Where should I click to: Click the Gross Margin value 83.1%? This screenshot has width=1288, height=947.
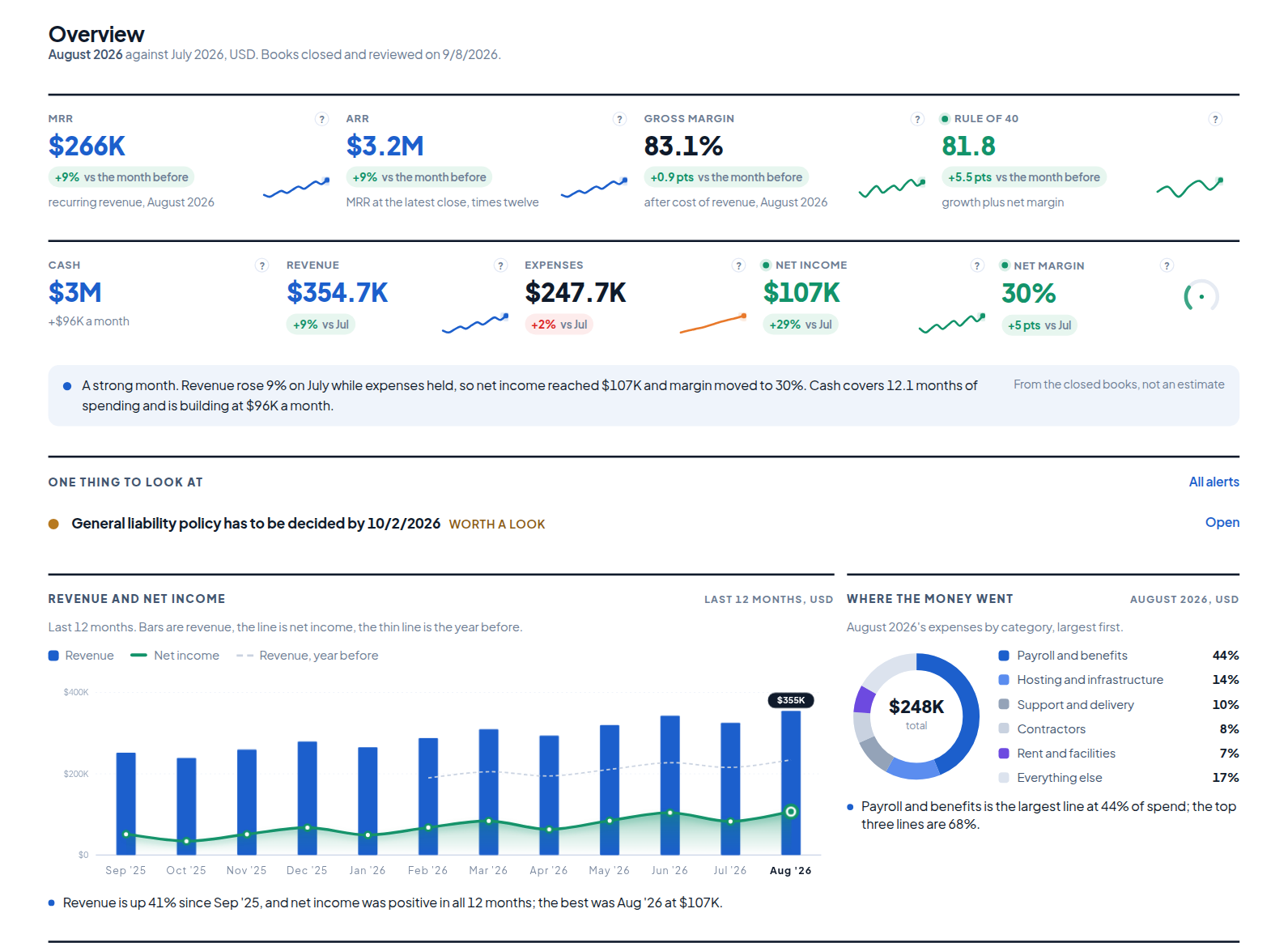click(684, 146)
